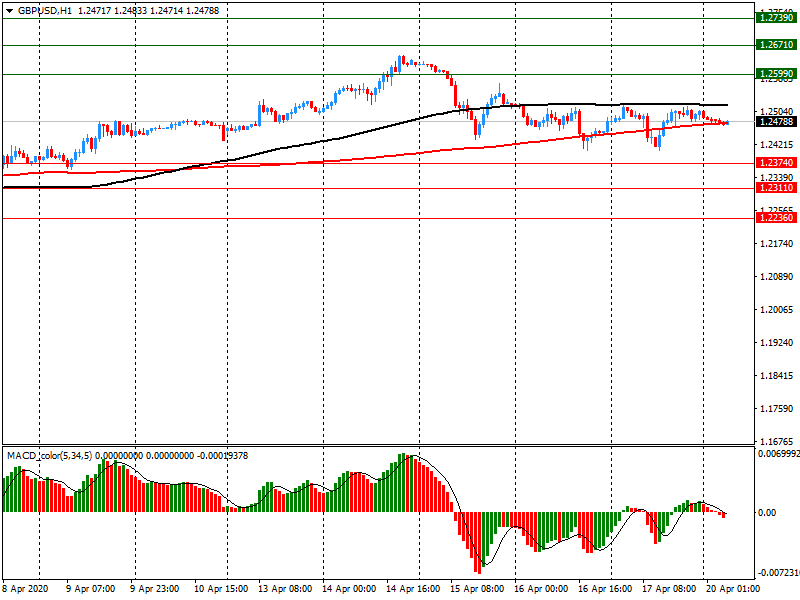This screenshot has width=800, height=600.
Task: Click the green 1.27390 price level tag
Action: coord(776,18)
